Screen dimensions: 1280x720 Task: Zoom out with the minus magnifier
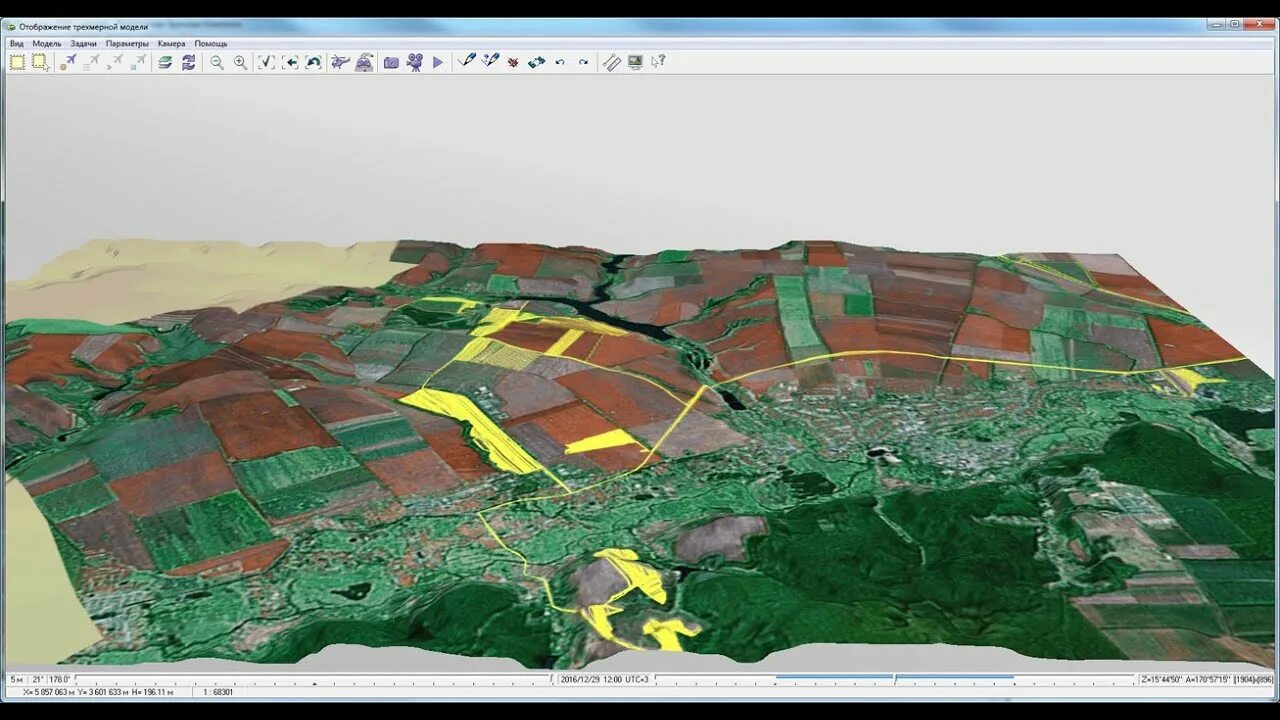pos(217,62)
